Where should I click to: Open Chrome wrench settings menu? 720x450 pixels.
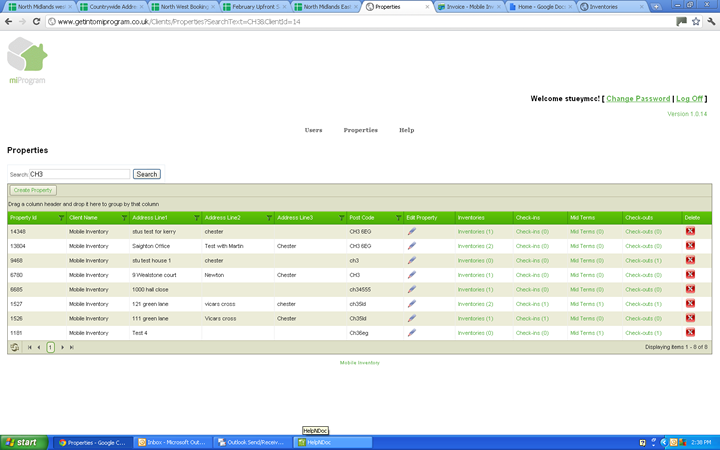click(x=711, y=21)
